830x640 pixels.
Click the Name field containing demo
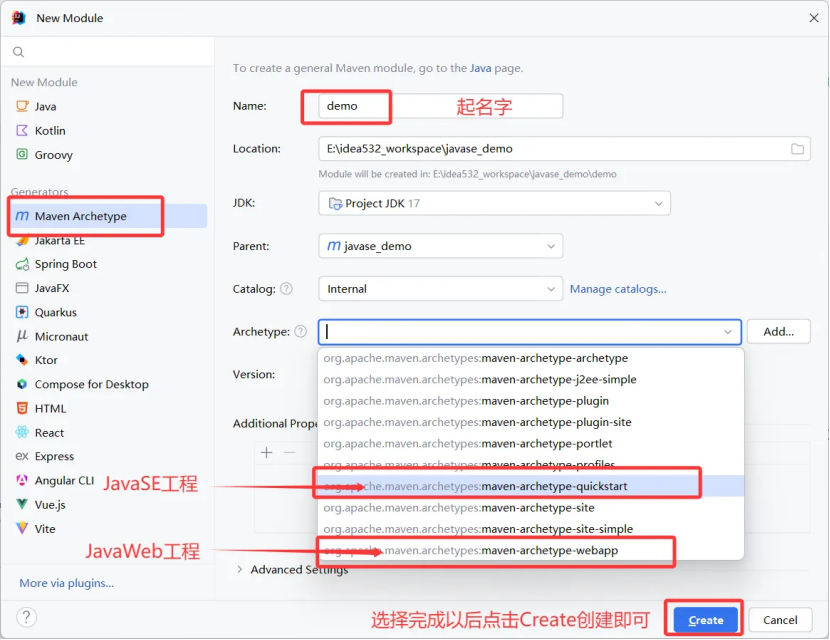(440, 106)
